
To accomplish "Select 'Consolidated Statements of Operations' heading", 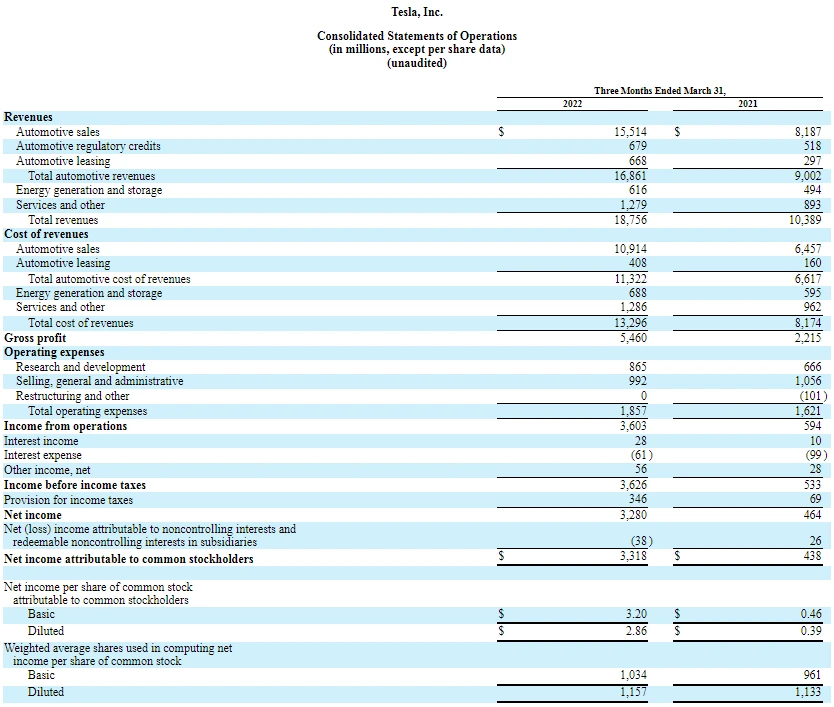I will point(417,36).
